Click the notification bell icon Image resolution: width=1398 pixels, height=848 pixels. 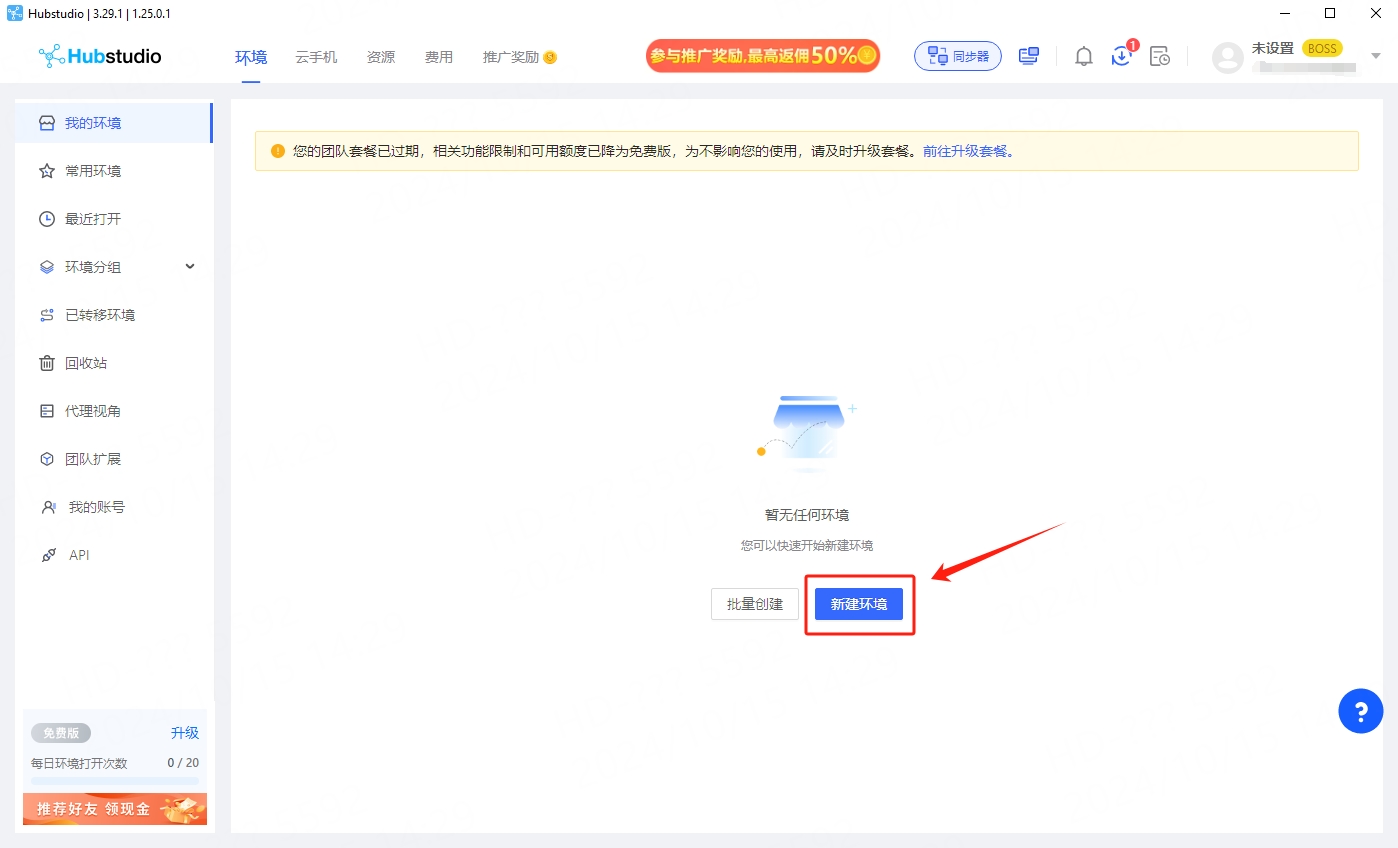click(x=1083, y=57)
